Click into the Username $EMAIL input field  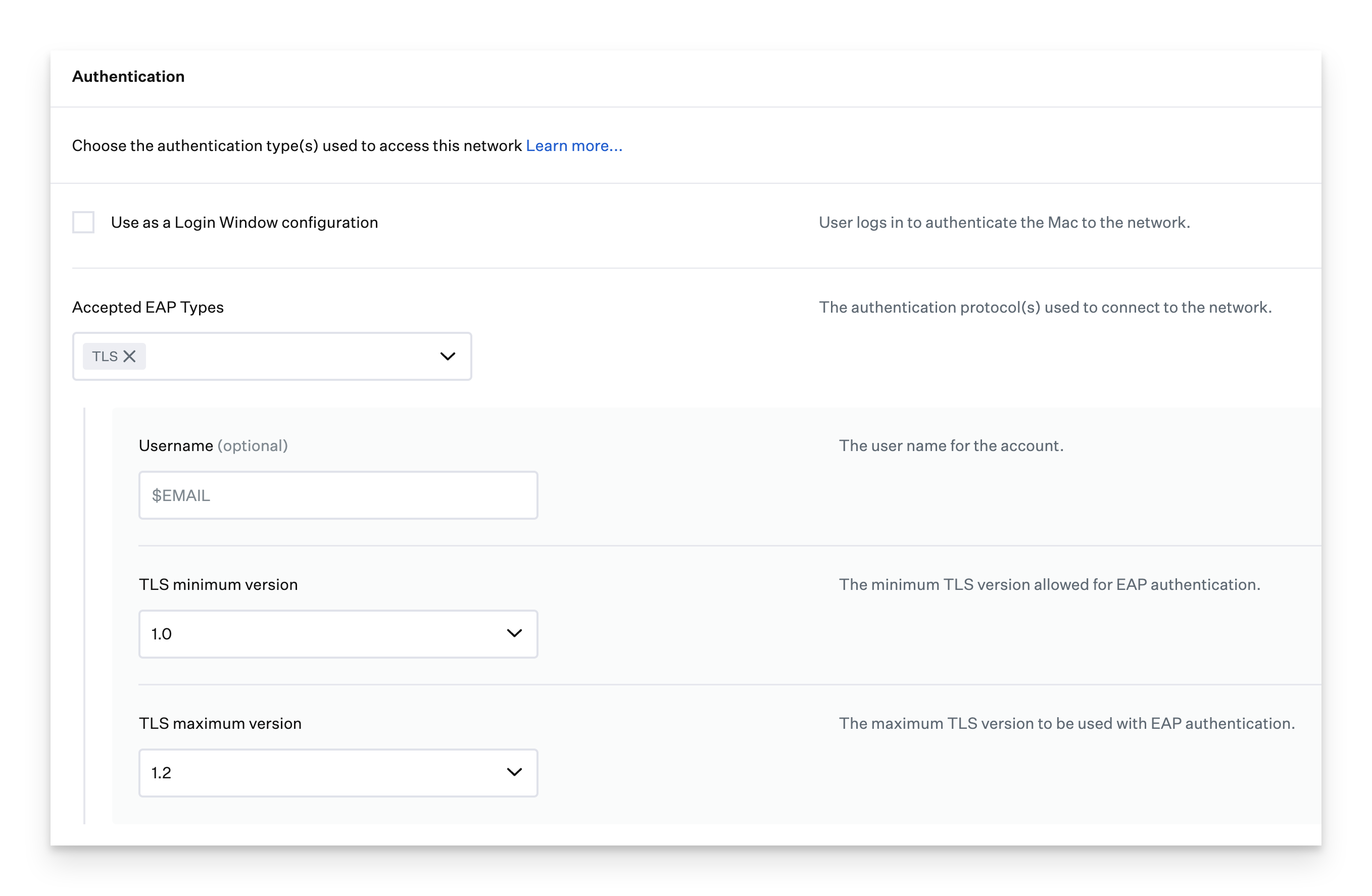pos(338,495)
